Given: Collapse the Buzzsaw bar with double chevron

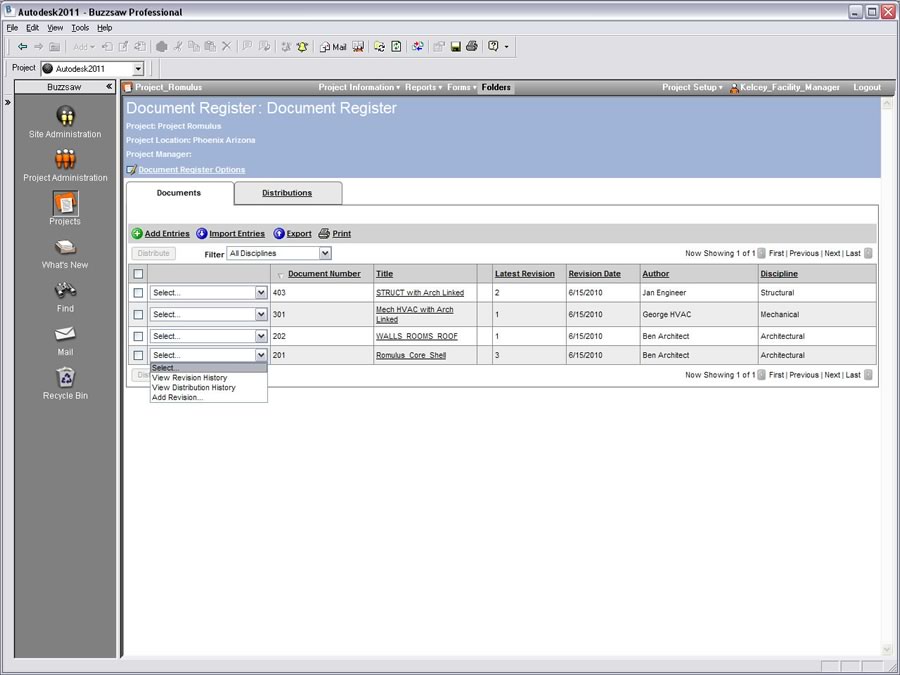Looking at the screenshot, I should coord(109,87).
